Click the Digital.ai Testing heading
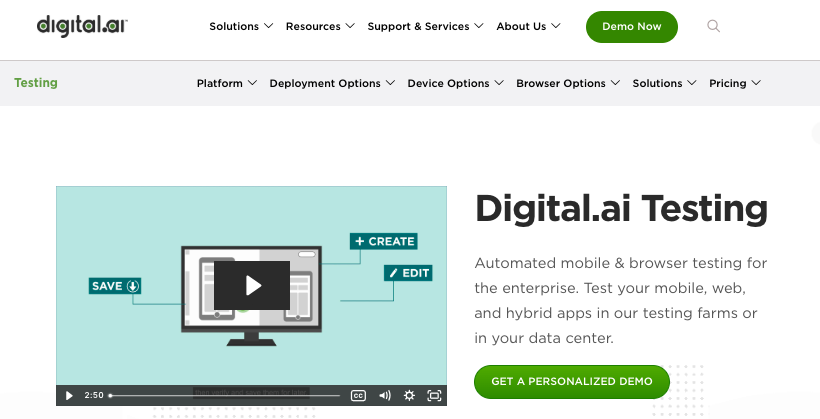Image resolution: width=820 pixels, height=419 pixels. click(x=621, y=209)
